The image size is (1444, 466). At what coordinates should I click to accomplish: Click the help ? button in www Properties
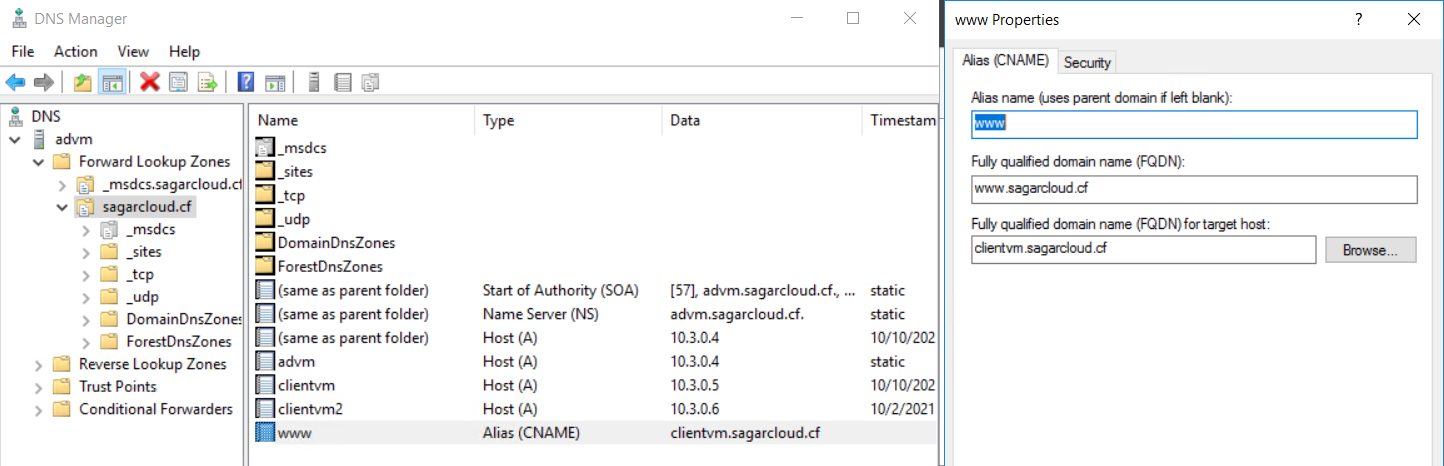1359,20
